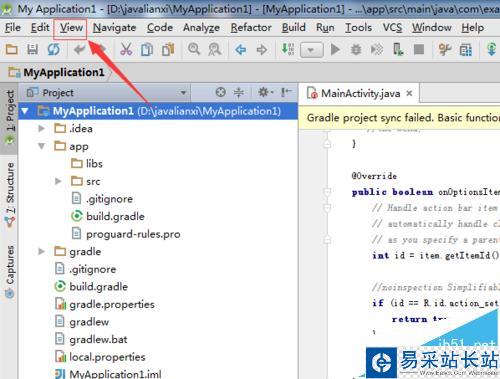Open the VCS menu

pyautogui.click(x=392, y=28)
